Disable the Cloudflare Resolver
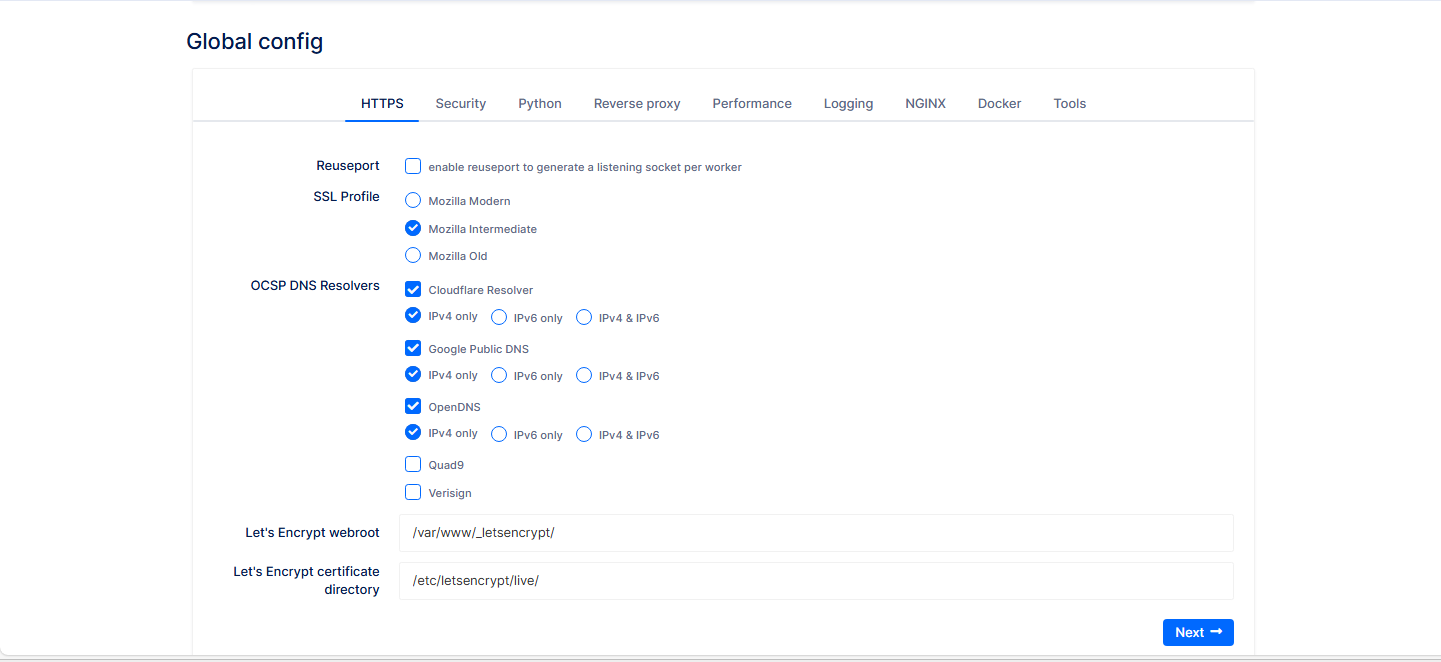The image size is (1441, 662). (413, 289)
